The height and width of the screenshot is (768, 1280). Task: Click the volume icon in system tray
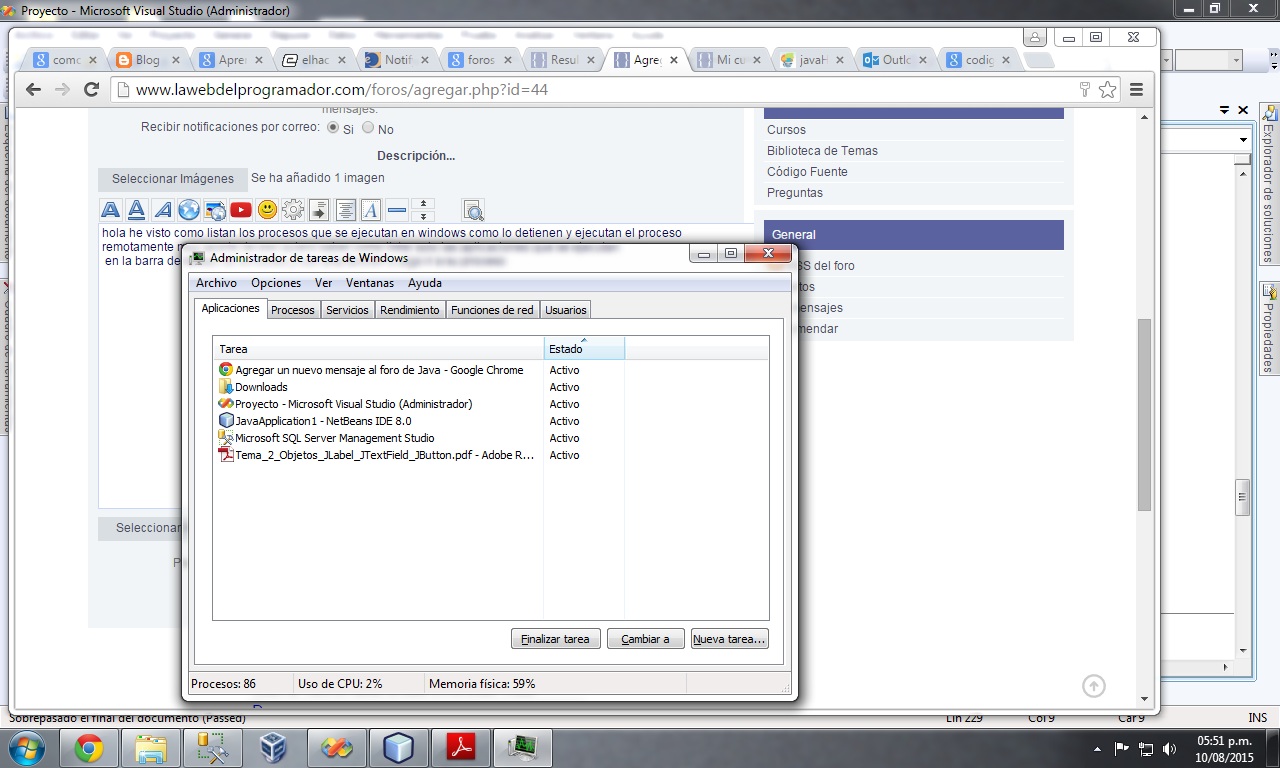[x=1168, y=749]
